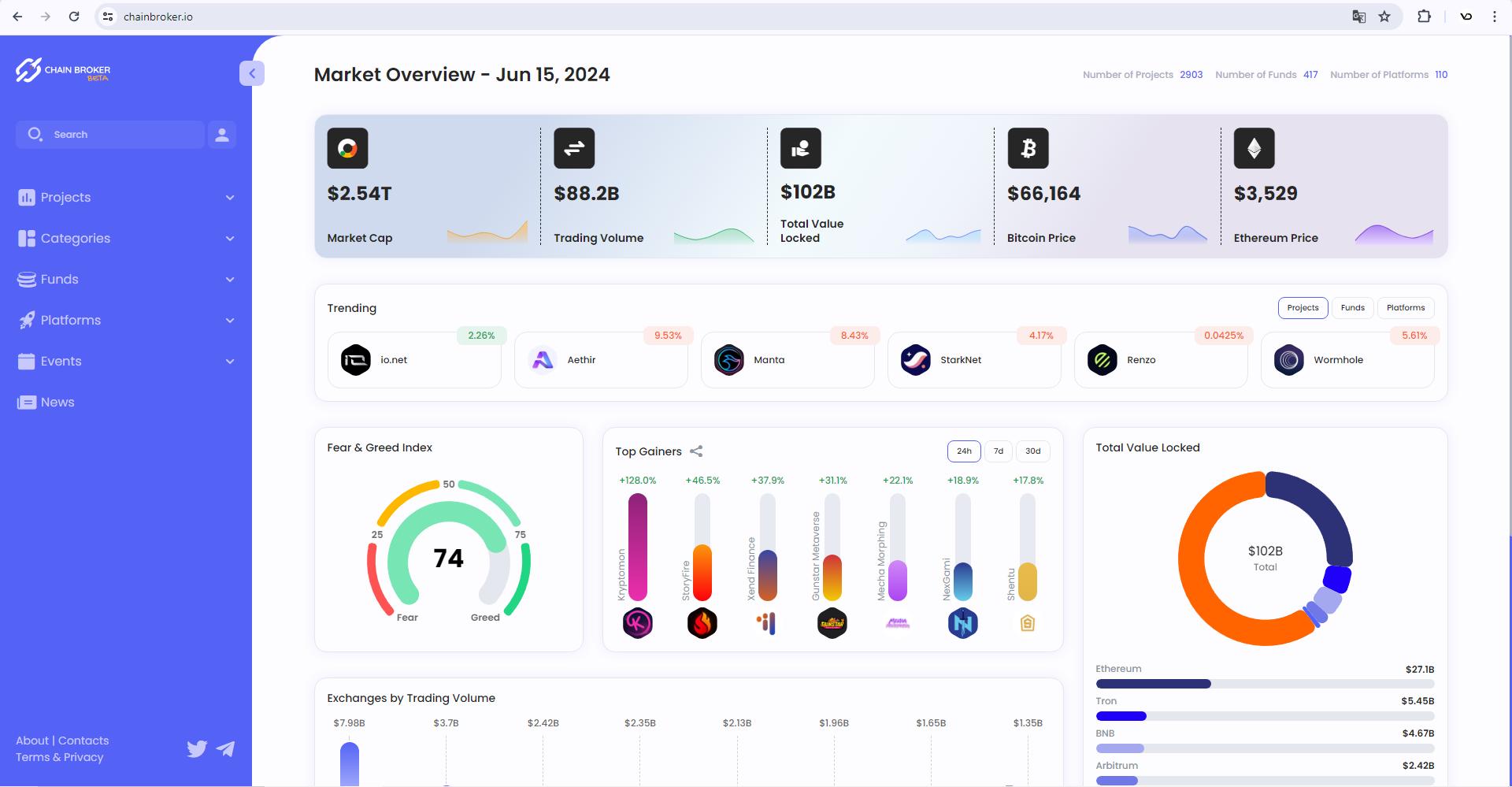
Task: Focus the sidebar Search field
Action: pos(110,135)
